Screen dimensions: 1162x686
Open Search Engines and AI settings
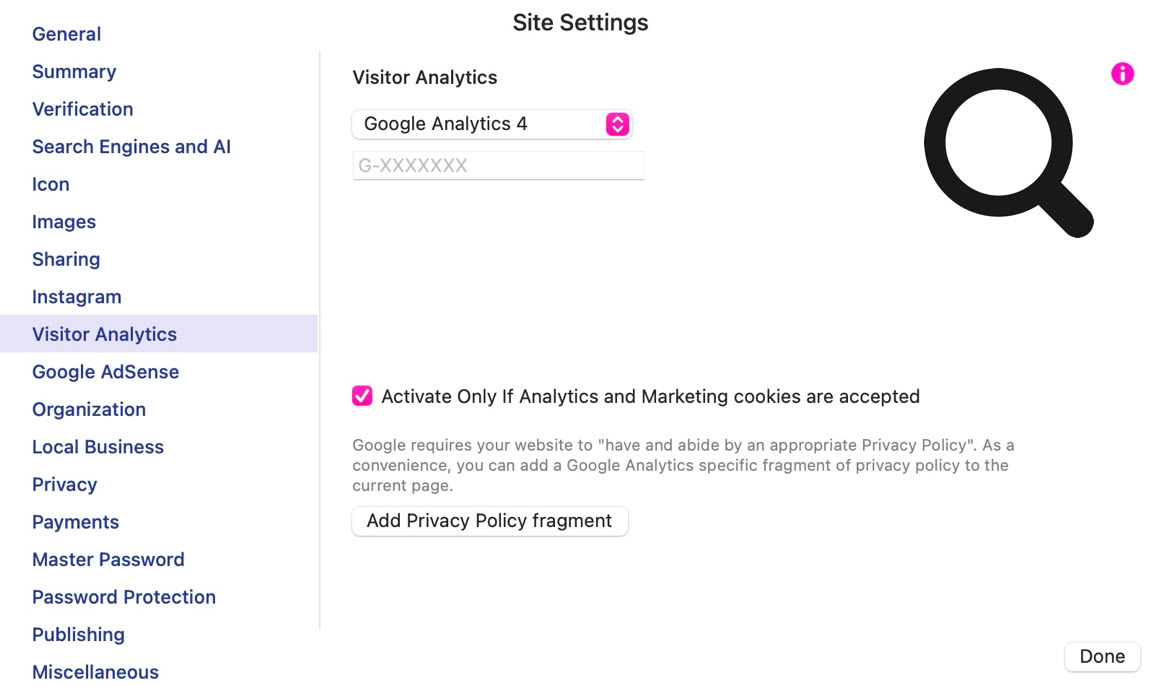(x=131, y=147)
